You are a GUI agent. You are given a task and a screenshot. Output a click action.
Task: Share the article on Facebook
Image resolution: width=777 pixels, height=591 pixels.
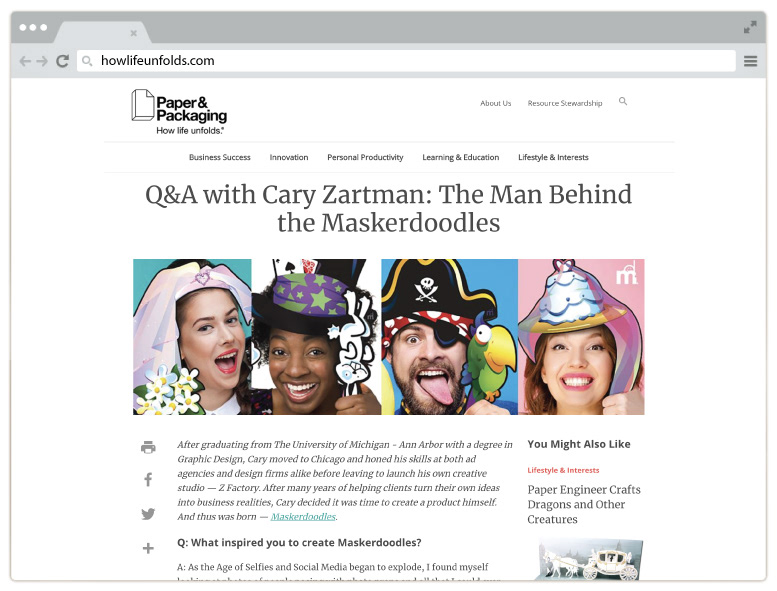(x=148, y=479)
